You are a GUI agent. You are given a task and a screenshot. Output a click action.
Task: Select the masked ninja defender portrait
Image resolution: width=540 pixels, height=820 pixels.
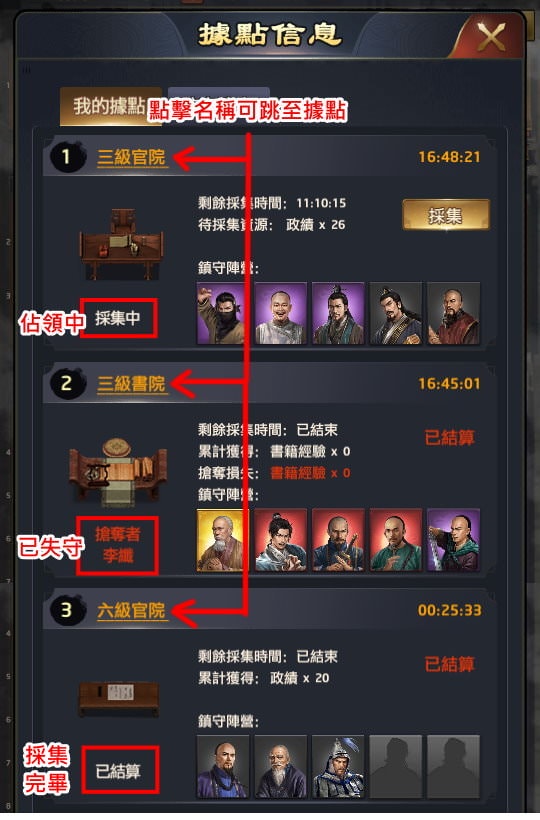pos(223,313)
